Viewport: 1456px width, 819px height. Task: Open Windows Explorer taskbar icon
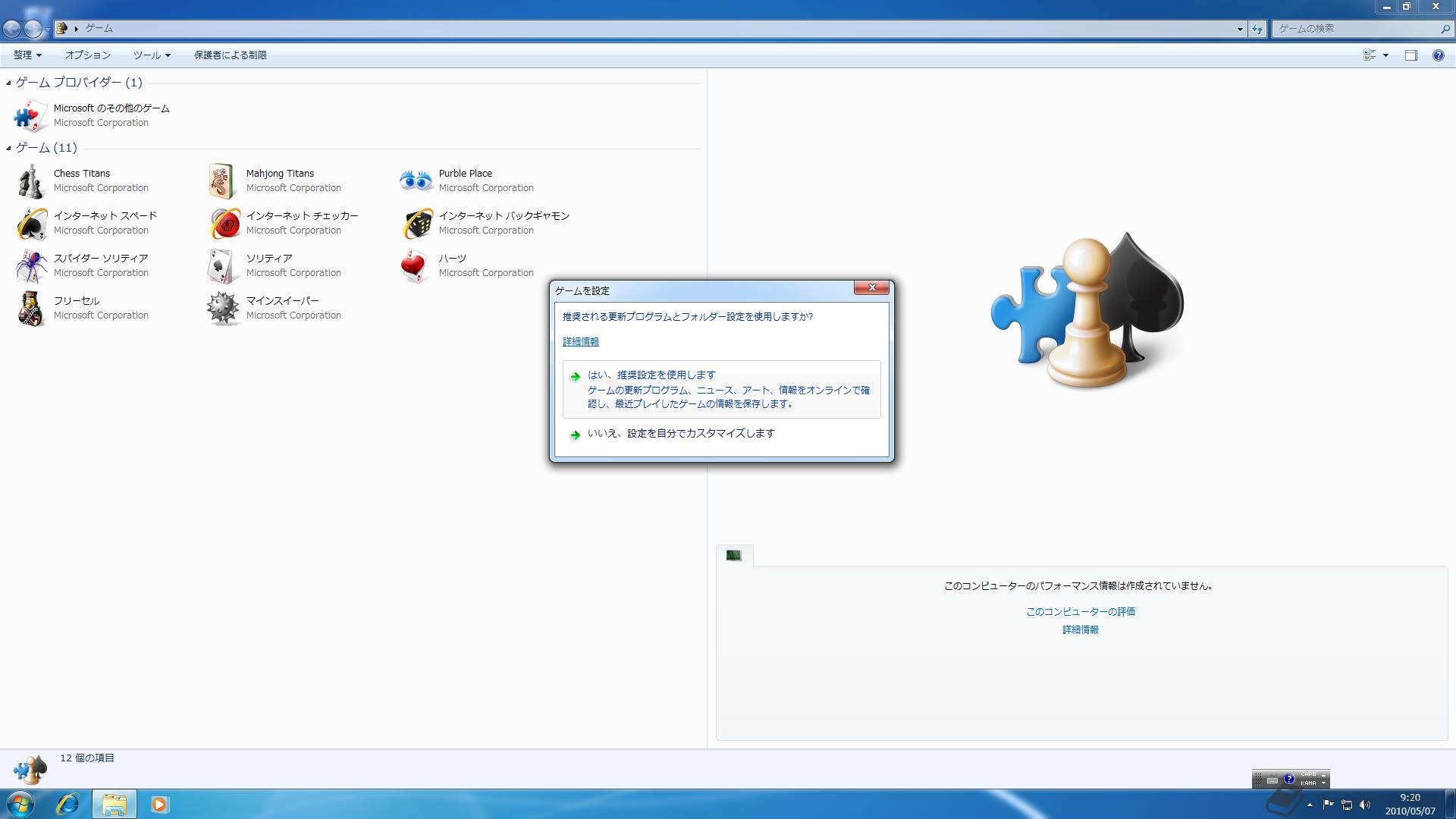pos(115,804)
